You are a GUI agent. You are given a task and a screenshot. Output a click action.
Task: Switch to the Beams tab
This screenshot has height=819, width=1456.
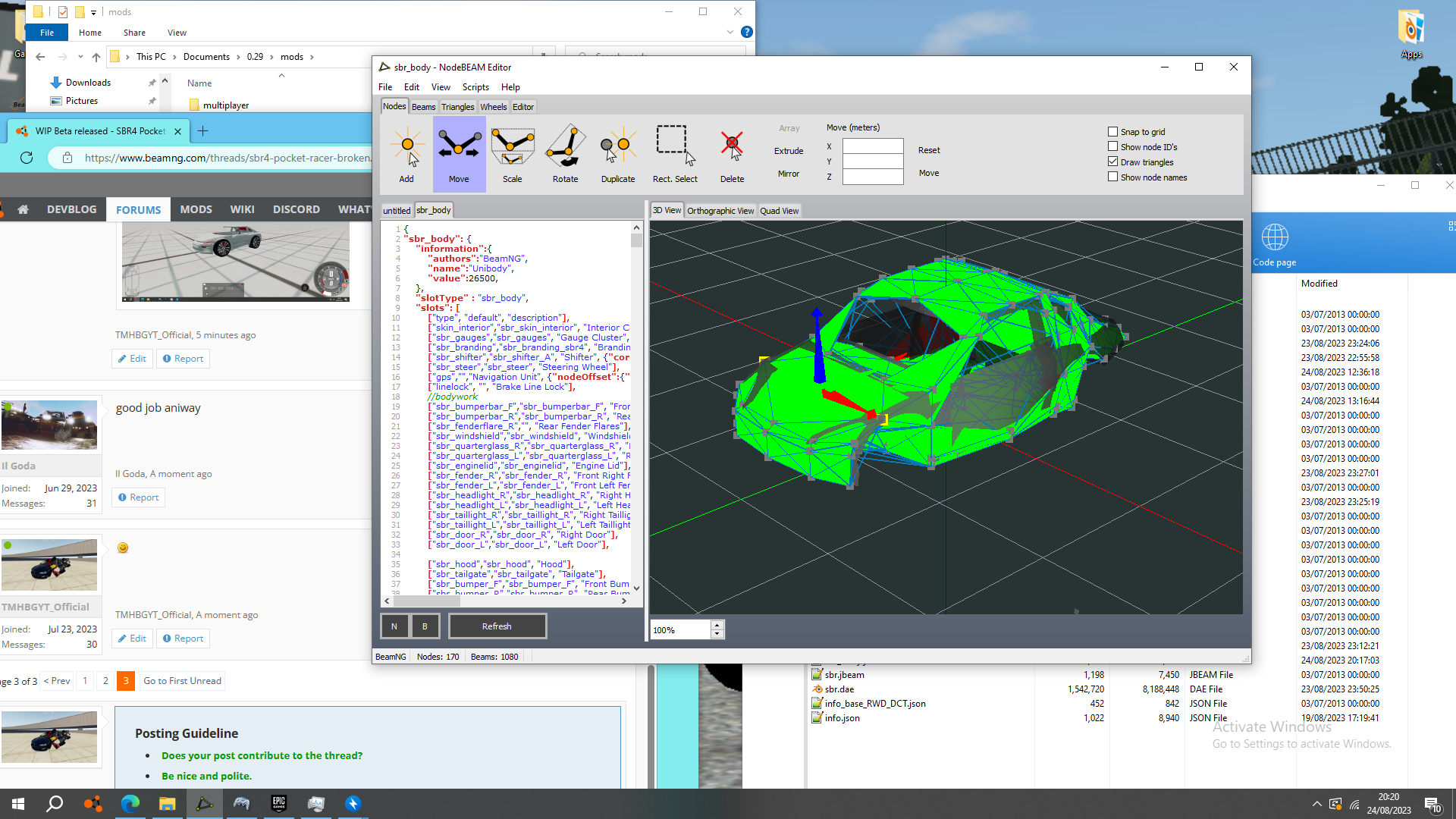[423, 107]
